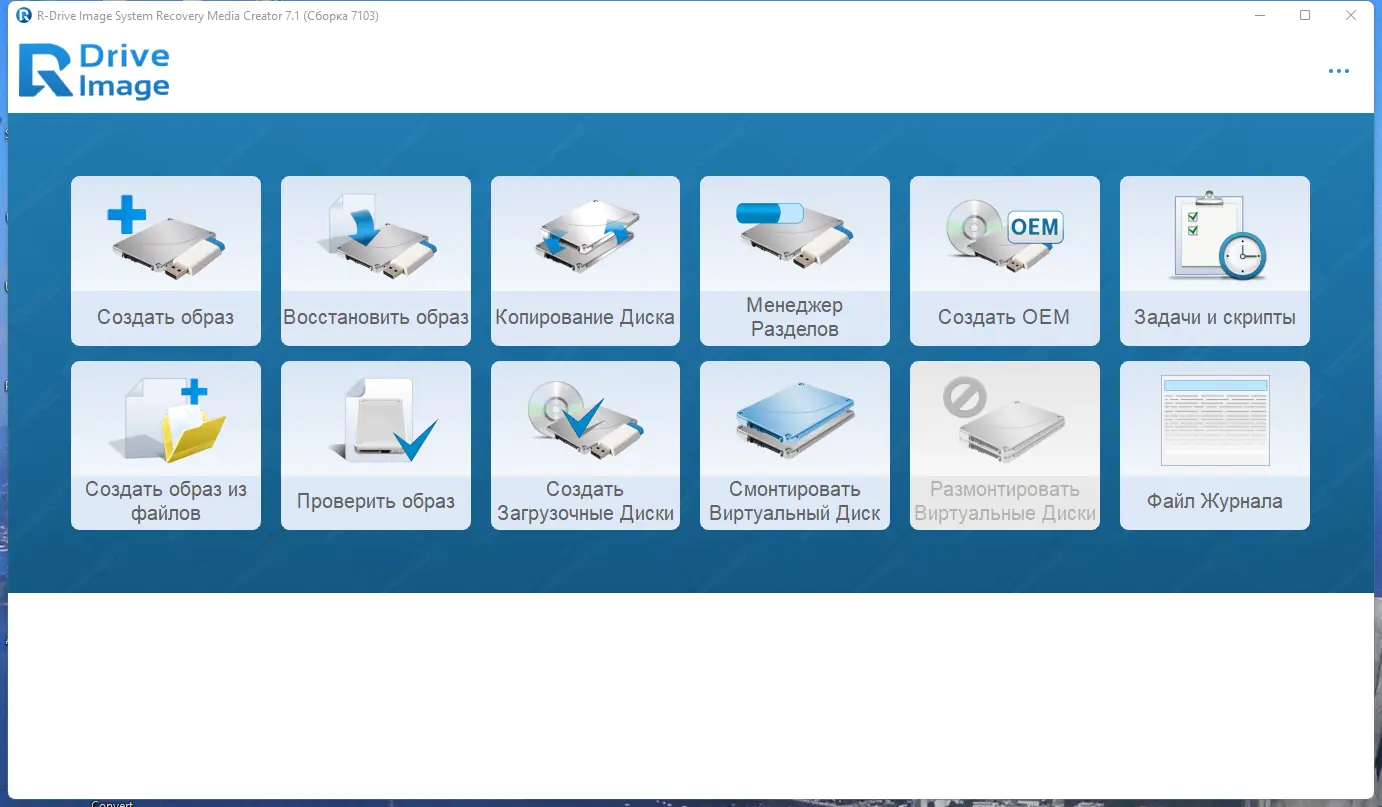Click the R-Drive Image logo

coord(94,71)
